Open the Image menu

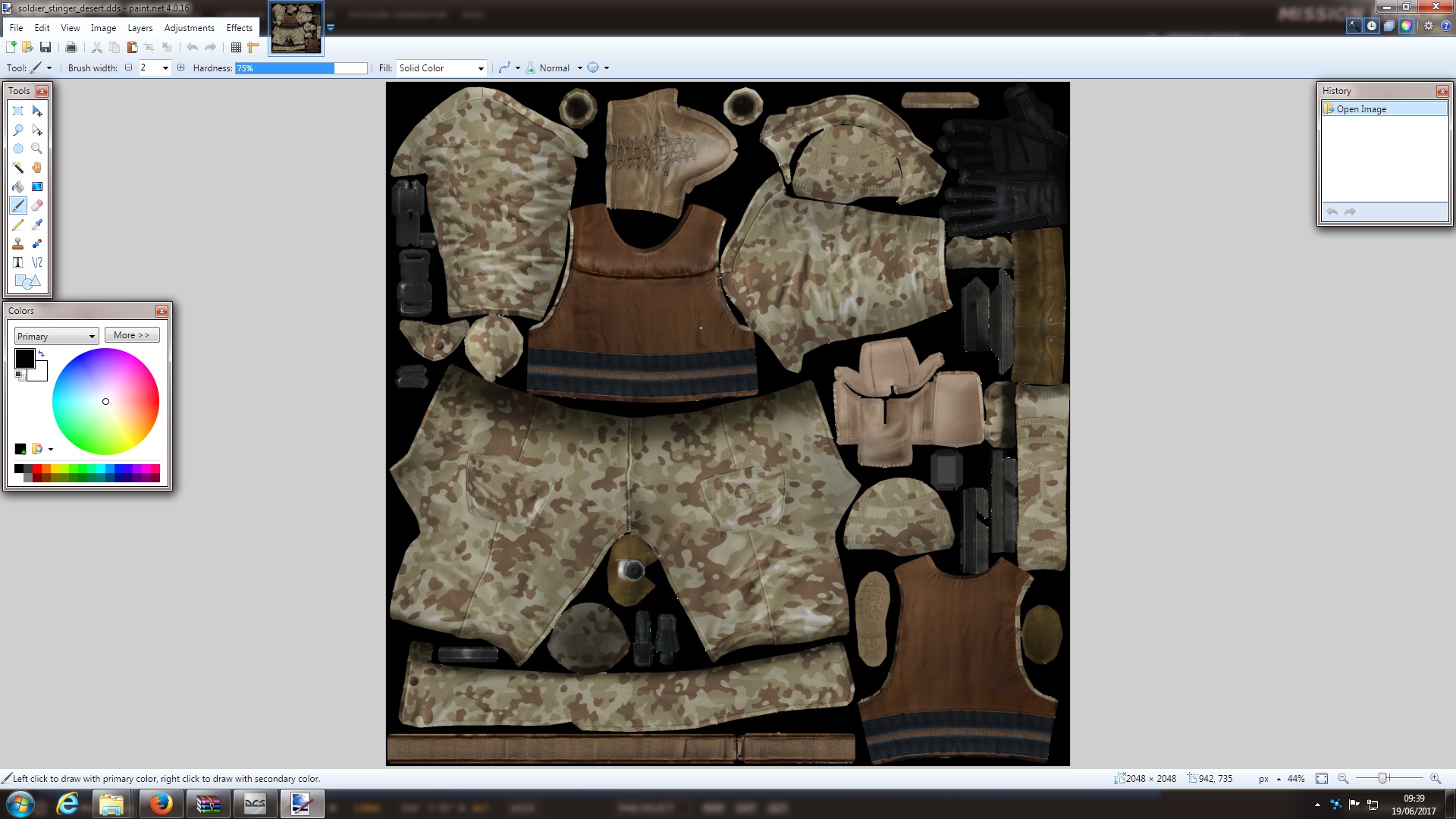point(104,27)
